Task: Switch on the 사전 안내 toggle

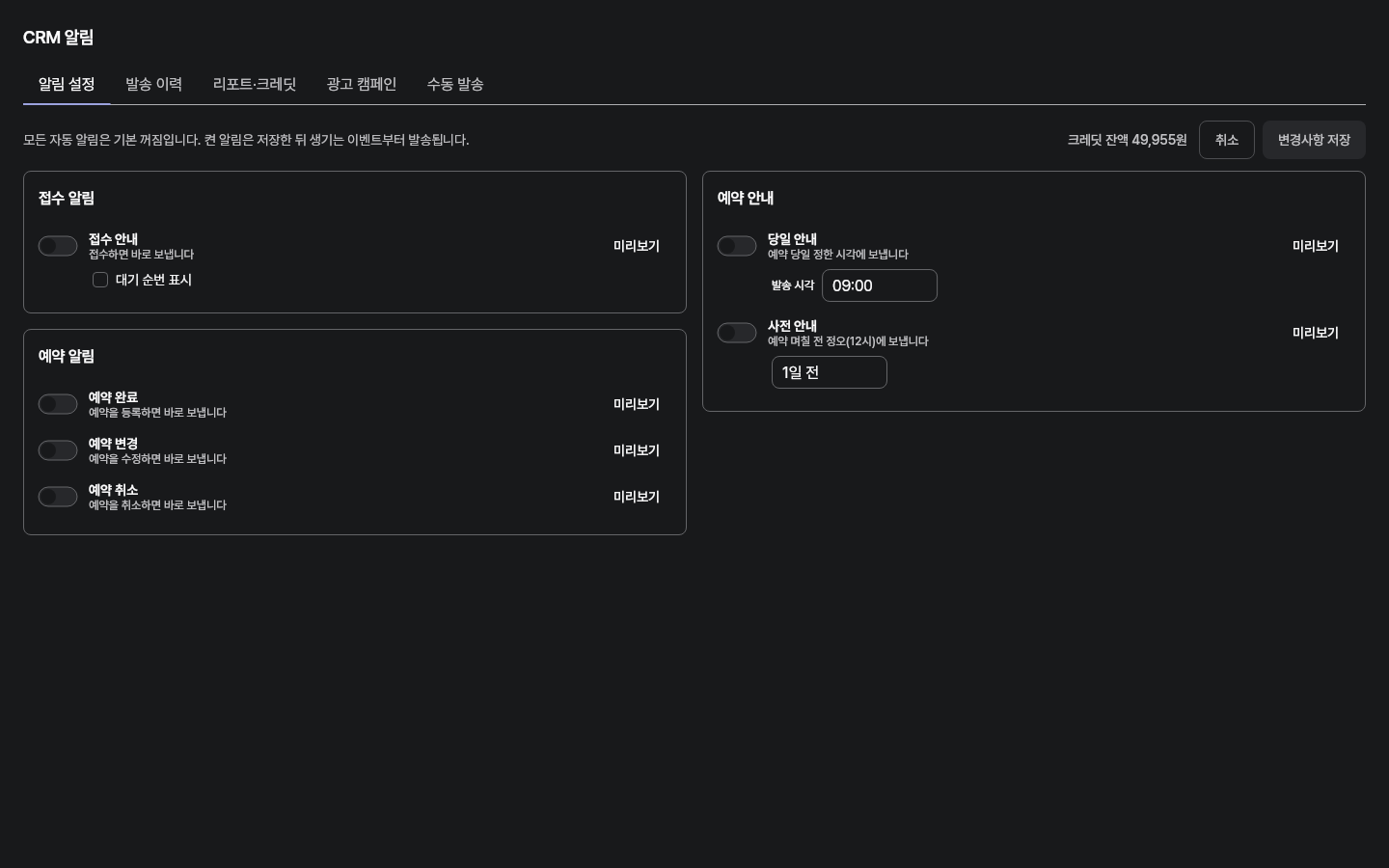Action: coord(737,333)
